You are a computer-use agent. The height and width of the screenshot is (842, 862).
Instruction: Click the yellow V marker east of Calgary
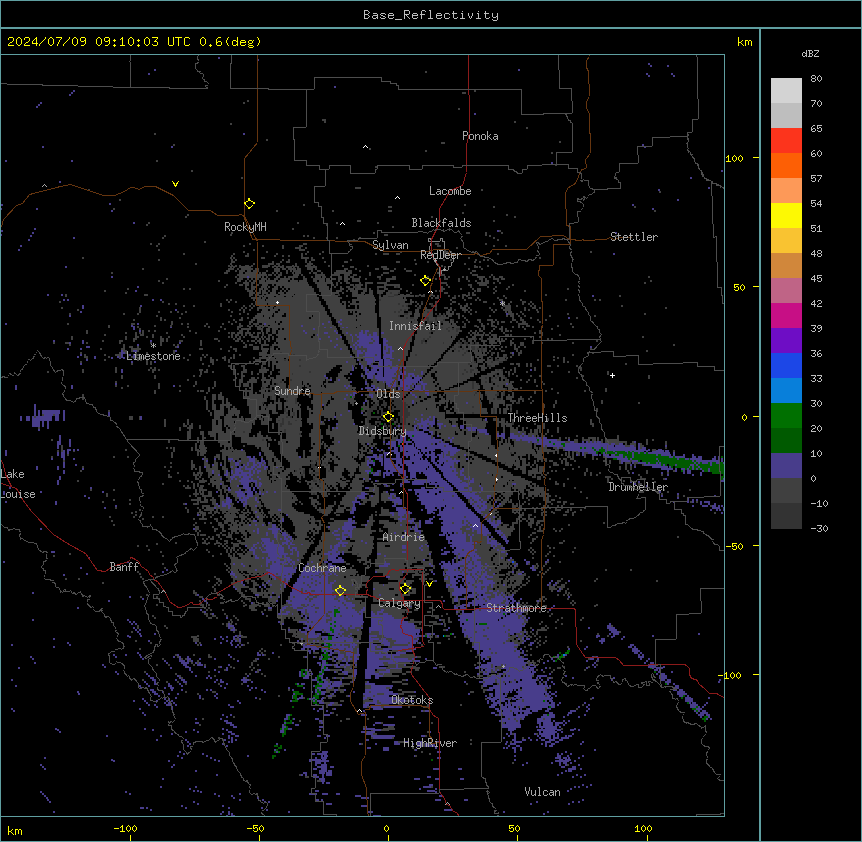(429, 584)
